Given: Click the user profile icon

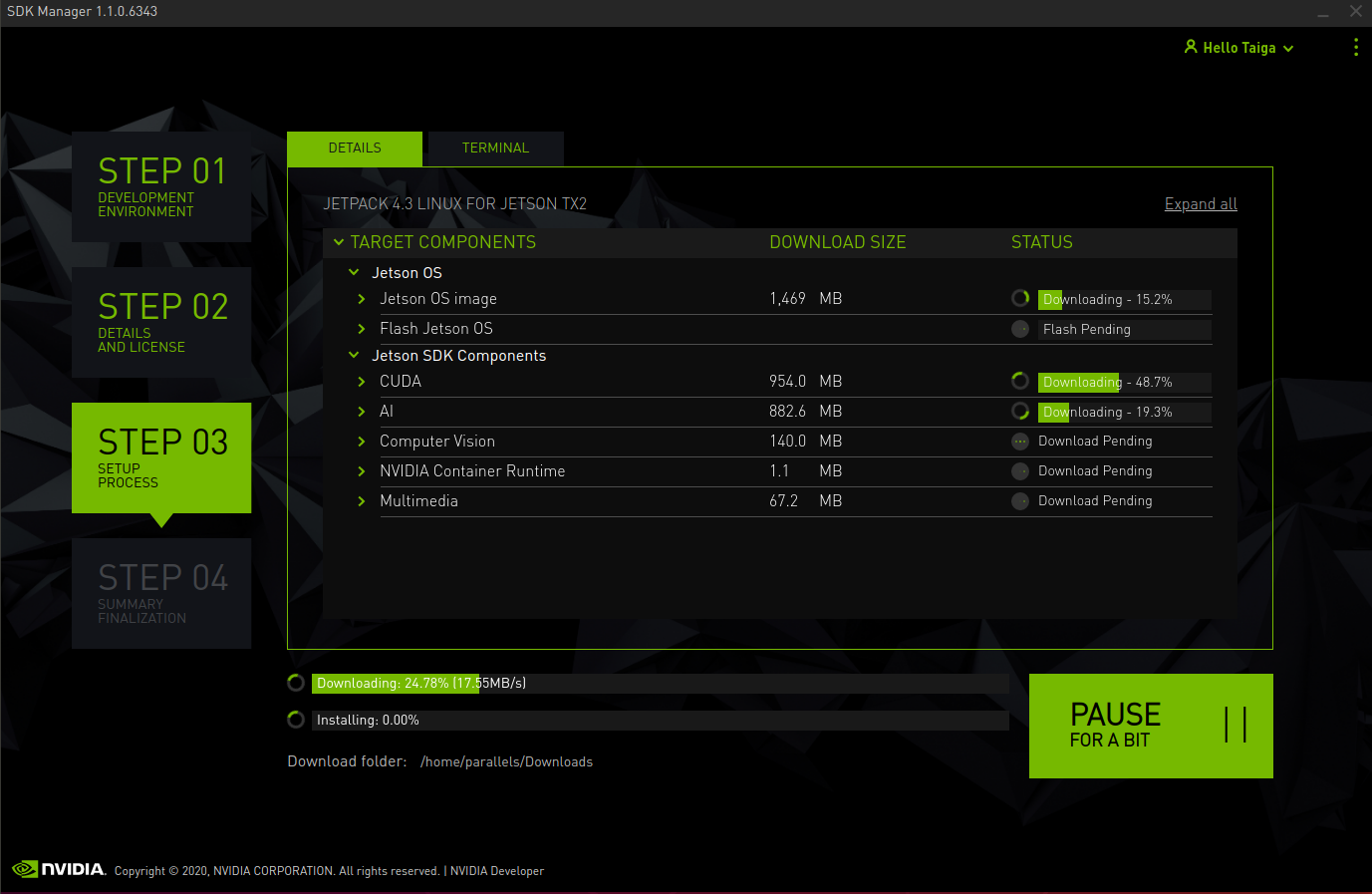Looking at the screenshot, I should point(1191,47).
